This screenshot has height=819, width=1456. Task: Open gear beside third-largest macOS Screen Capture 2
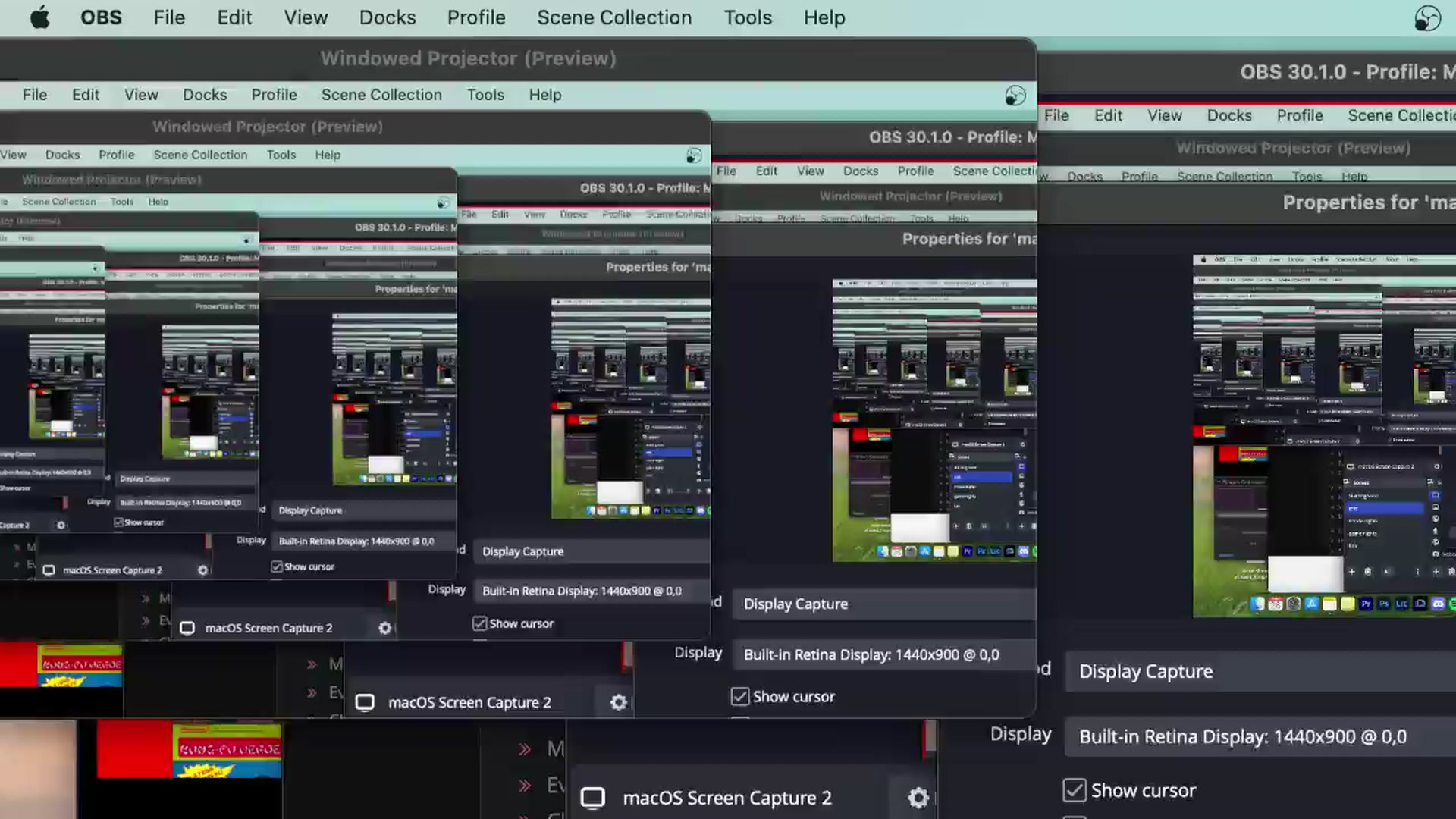click(384, 628)
